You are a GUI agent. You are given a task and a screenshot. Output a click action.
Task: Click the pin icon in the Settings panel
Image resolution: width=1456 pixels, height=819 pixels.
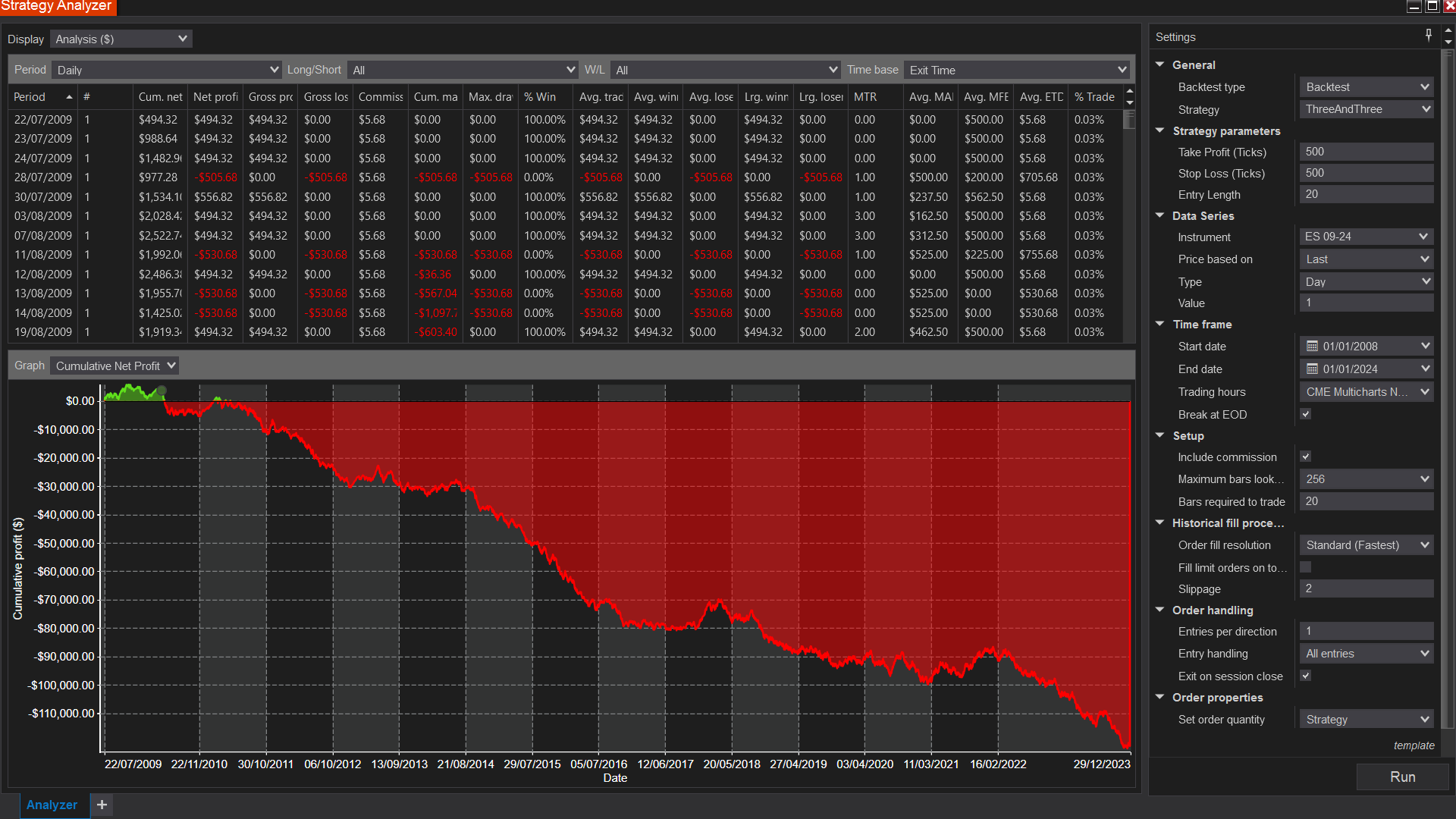1429,35
